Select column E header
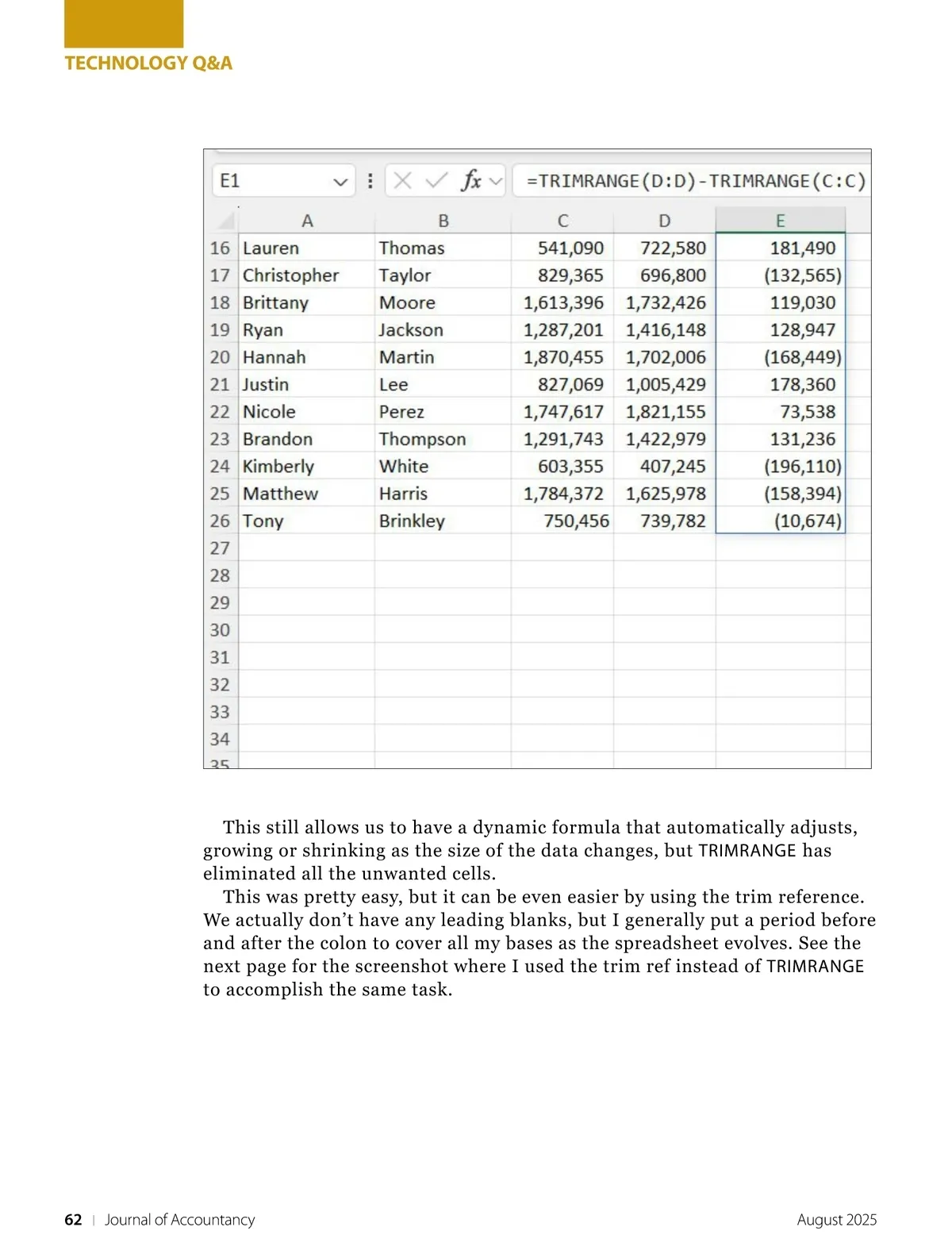Image resolution: width=952 pixels, height=1250 pixels. (780, 221)
